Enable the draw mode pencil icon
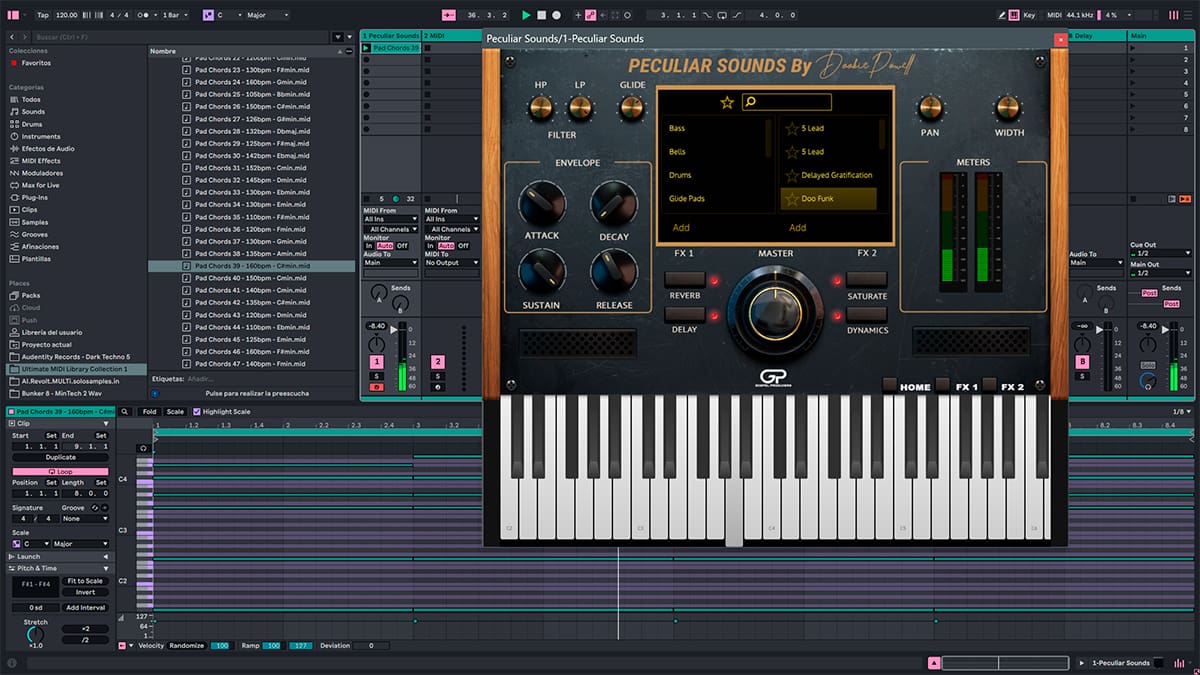This screenshot has width=1200, height=675. click(x=1001, y=15)
